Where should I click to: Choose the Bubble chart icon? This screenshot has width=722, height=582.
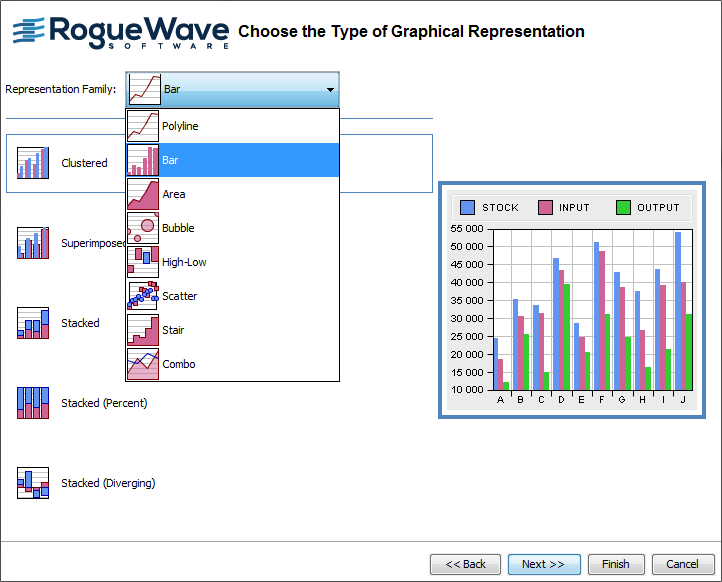pos(143,228)
